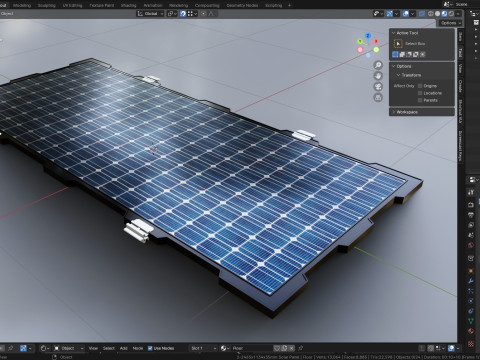
Task: Open the Add menu in node editor
Action: point(124,348)
